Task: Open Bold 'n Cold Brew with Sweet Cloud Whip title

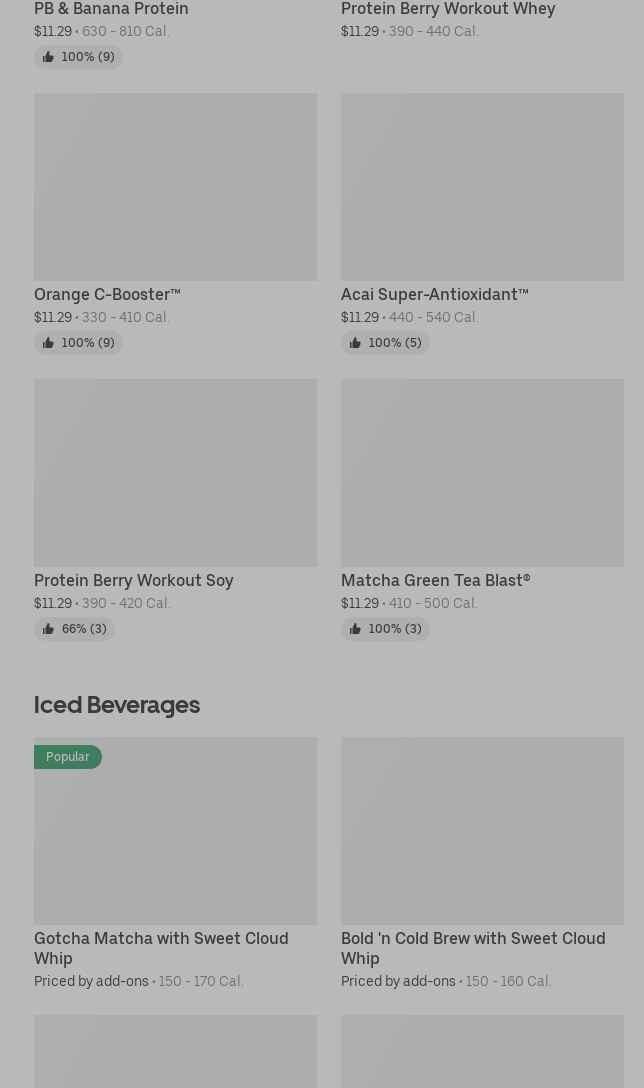Action: (472, 948)
